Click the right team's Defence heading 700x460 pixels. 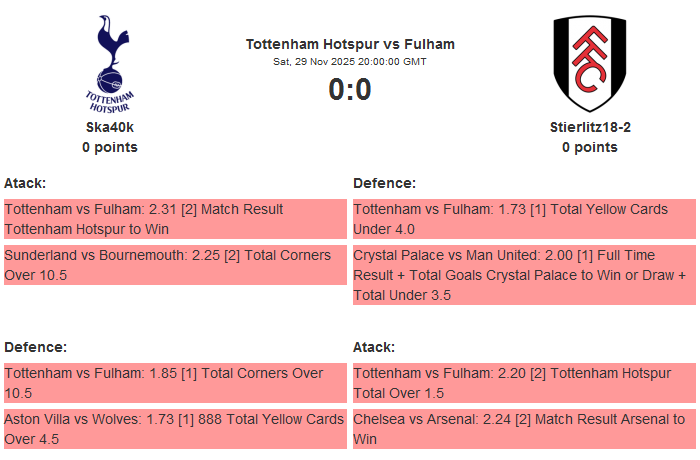[x=384, y=183]
